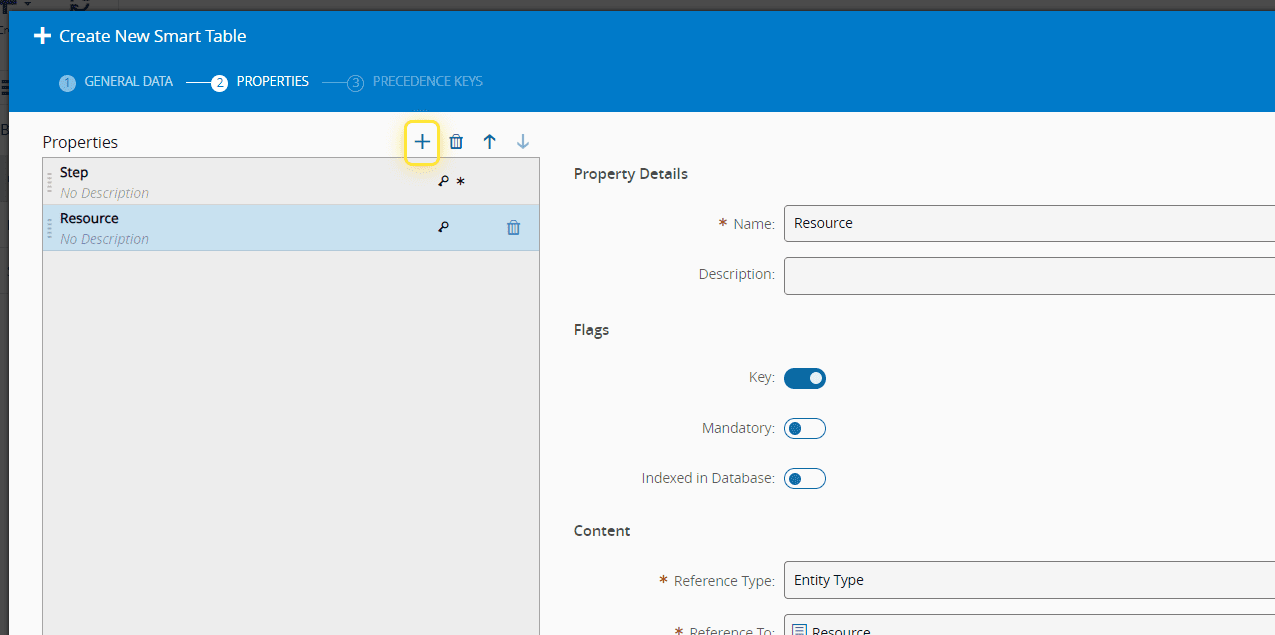Go to General Data wizard step
1275x635 pixels.
(x=116, y=82)
